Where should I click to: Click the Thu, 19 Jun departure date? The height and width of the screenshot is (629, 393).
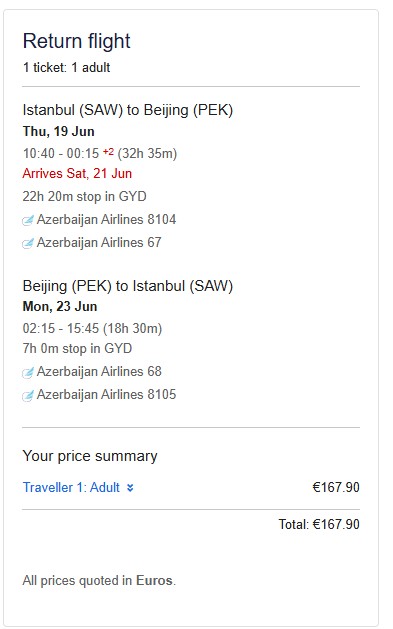[59, 131]
